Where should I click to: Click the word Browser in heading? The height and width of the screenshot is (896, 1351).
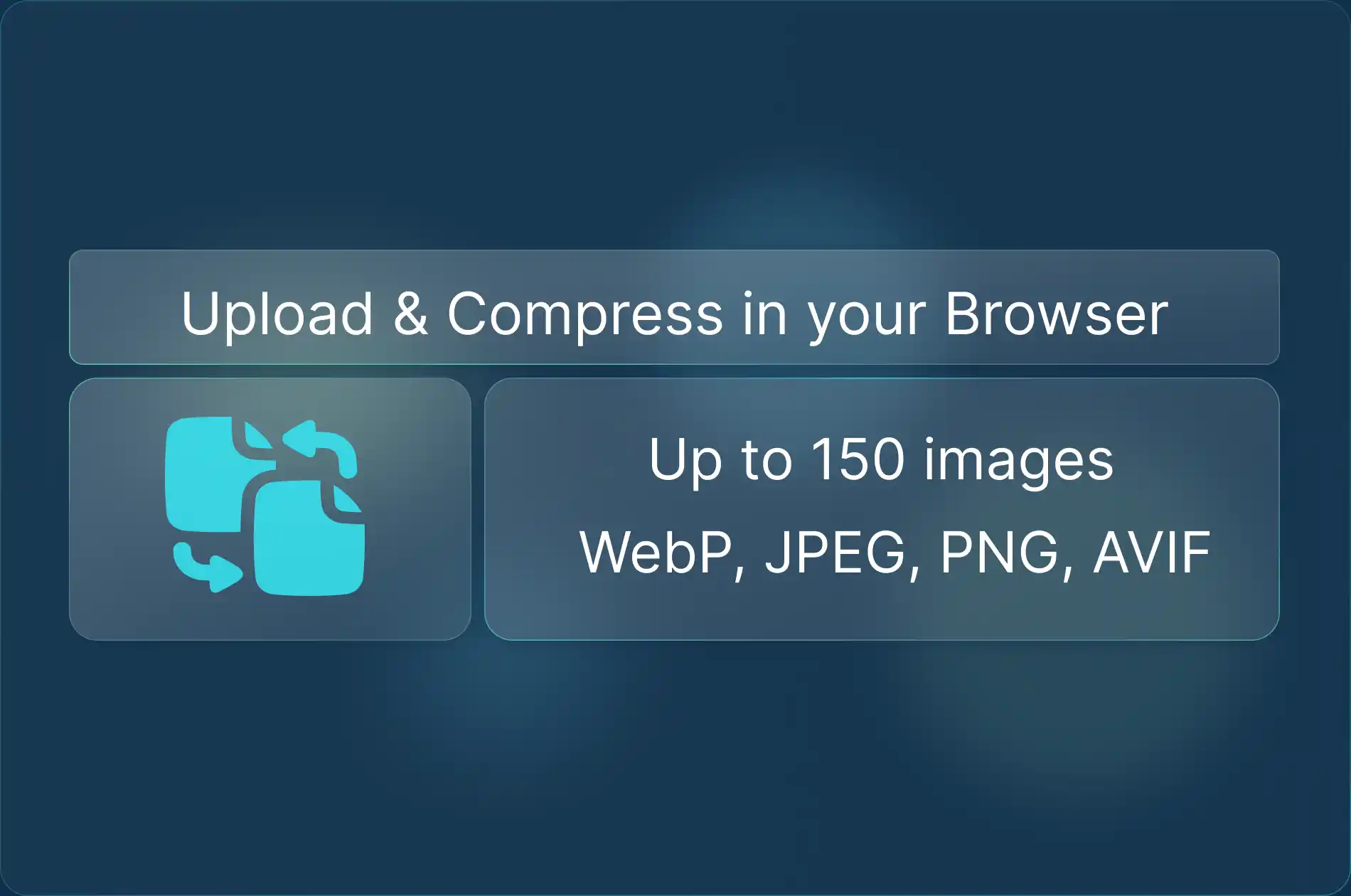tap(1057, 314)
